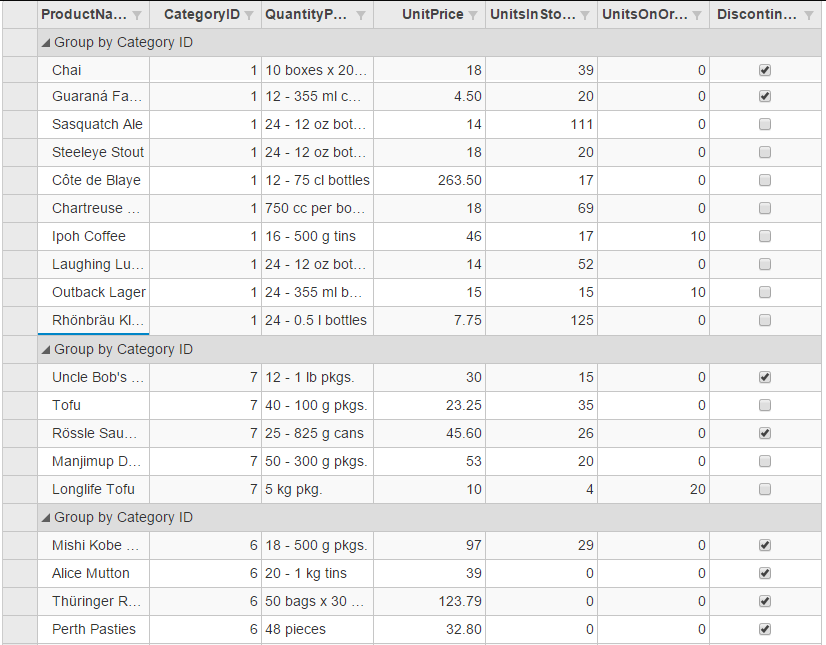Check Discontinued checkbox for Sasquatch Ale
Viewport: 826px width, 645px height.
click(765, 125)
